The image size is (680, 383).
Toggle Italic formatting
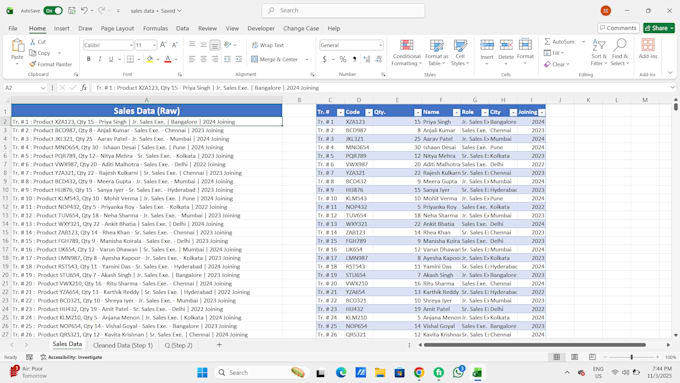click(x=100, y=59)
